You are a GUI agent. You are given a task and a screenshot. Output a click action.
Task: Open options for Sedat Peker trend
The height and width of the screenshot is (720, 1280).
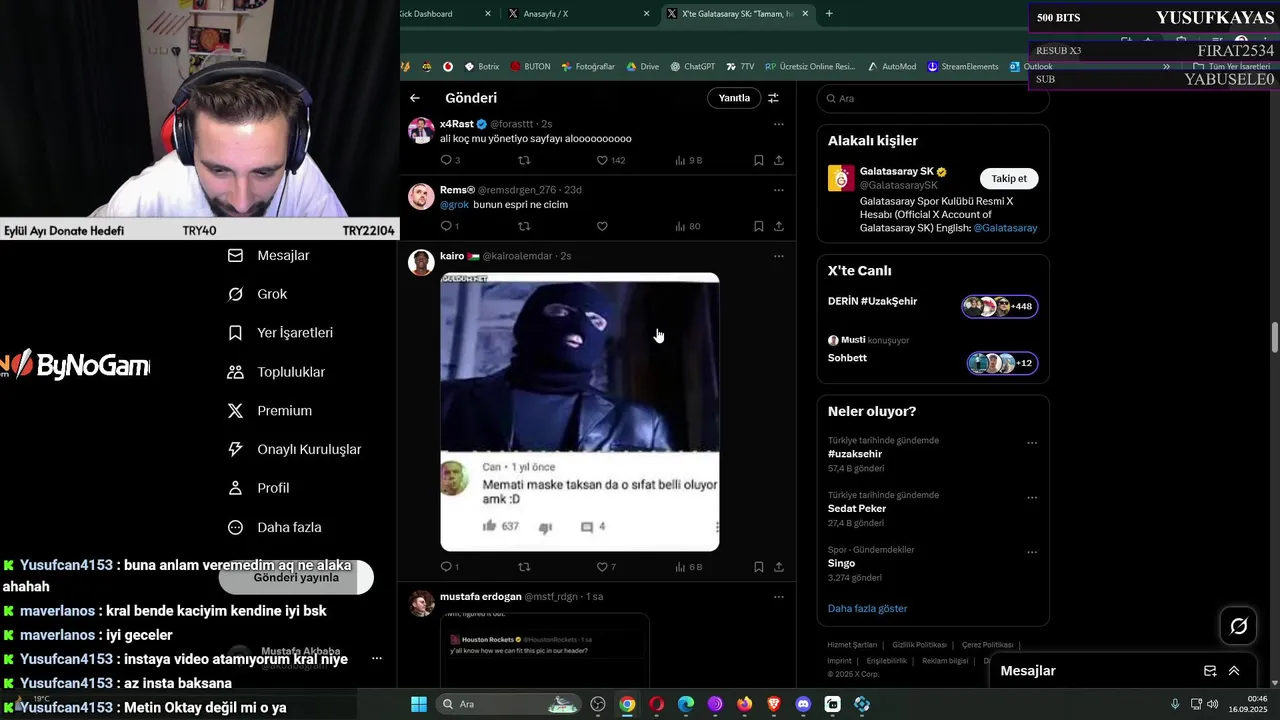tap(1032, 497)
